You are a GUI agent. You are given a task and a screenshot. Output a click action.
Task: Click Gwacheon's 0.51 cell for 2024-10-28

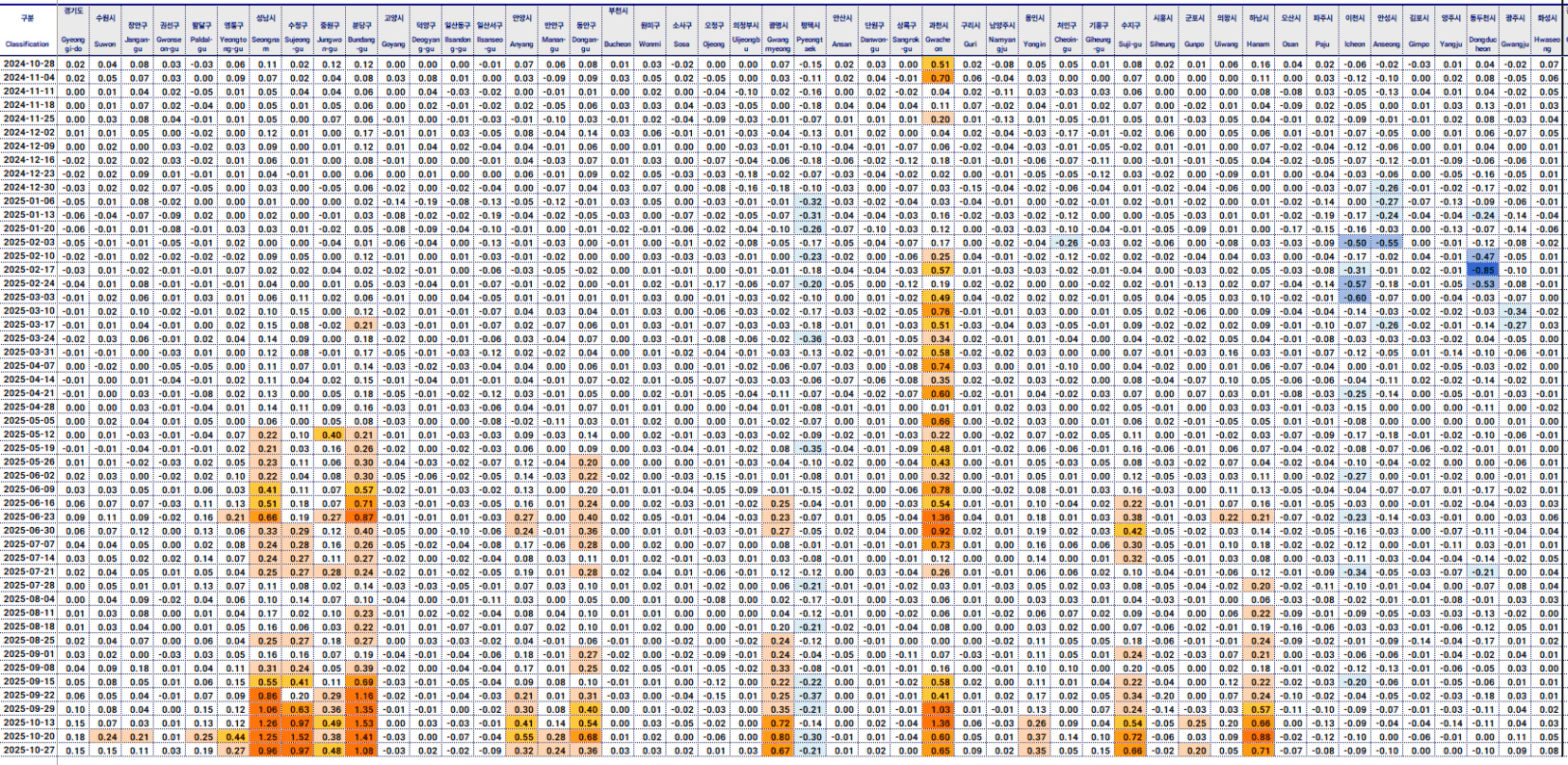pyautogui.click(x=939, y=65)
